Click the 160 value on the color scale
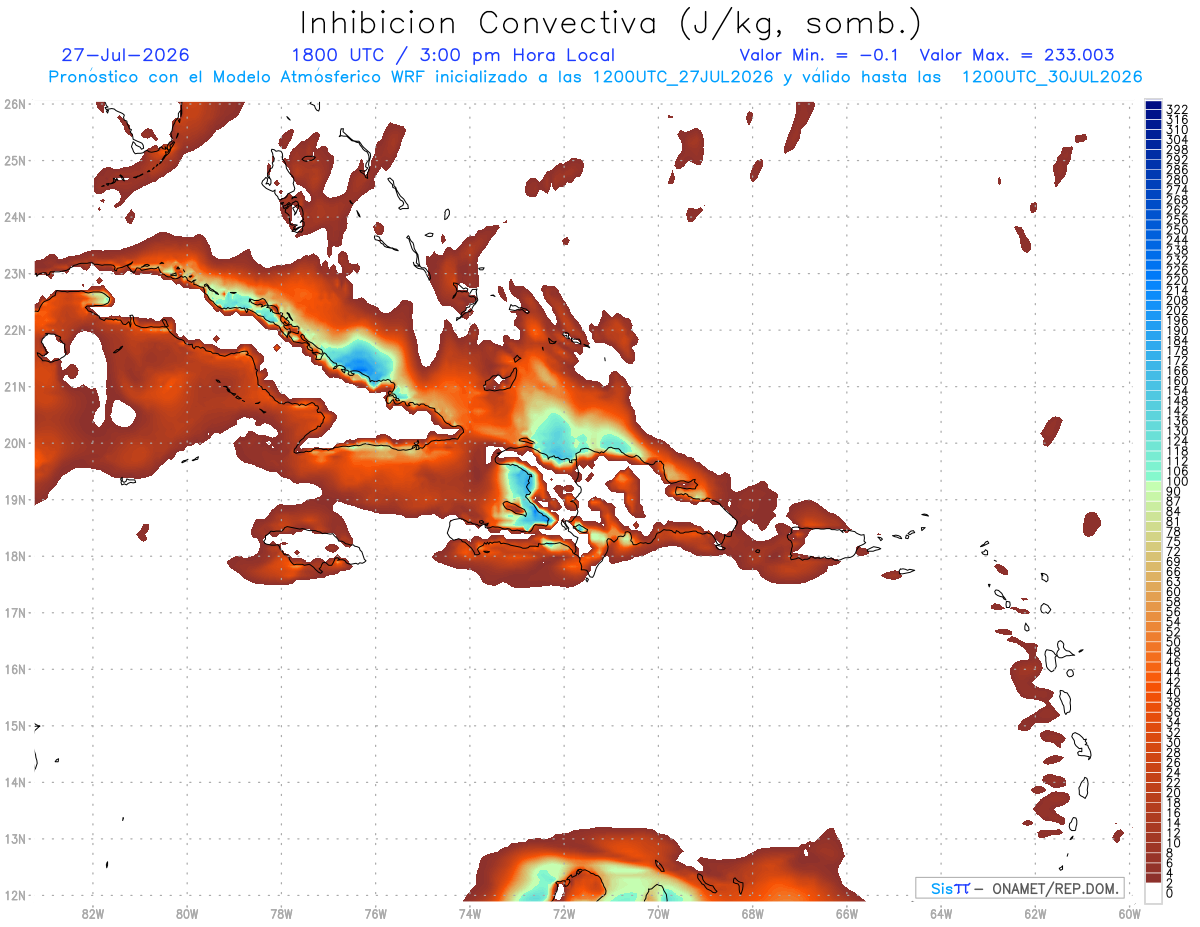Viewport: 1200px width, 927px height. click(1177, 381)
